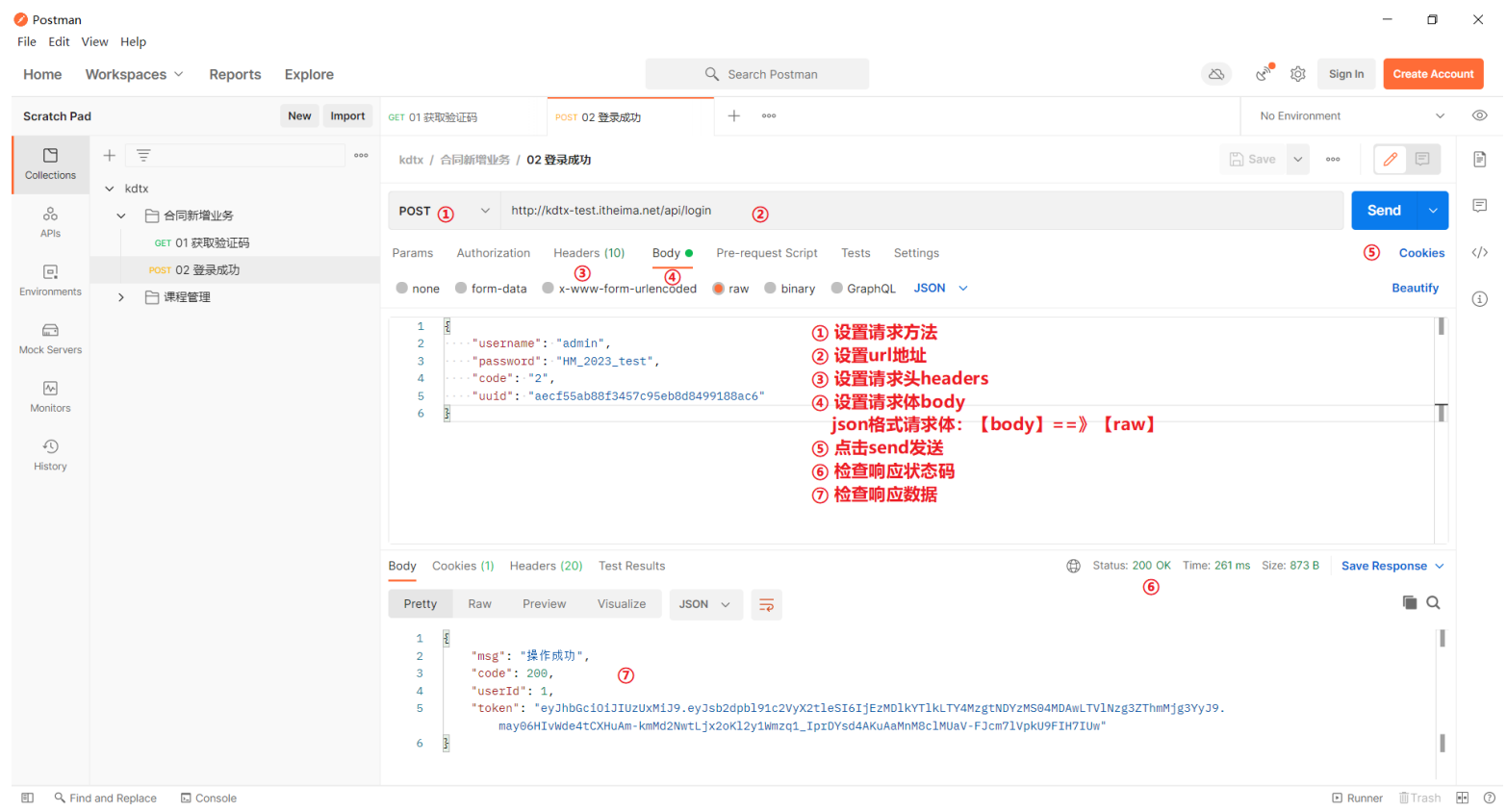Screen dimensions: 1507x812
Task: Open the Mock Servers sidebar panel
Action: coord(50,339)
